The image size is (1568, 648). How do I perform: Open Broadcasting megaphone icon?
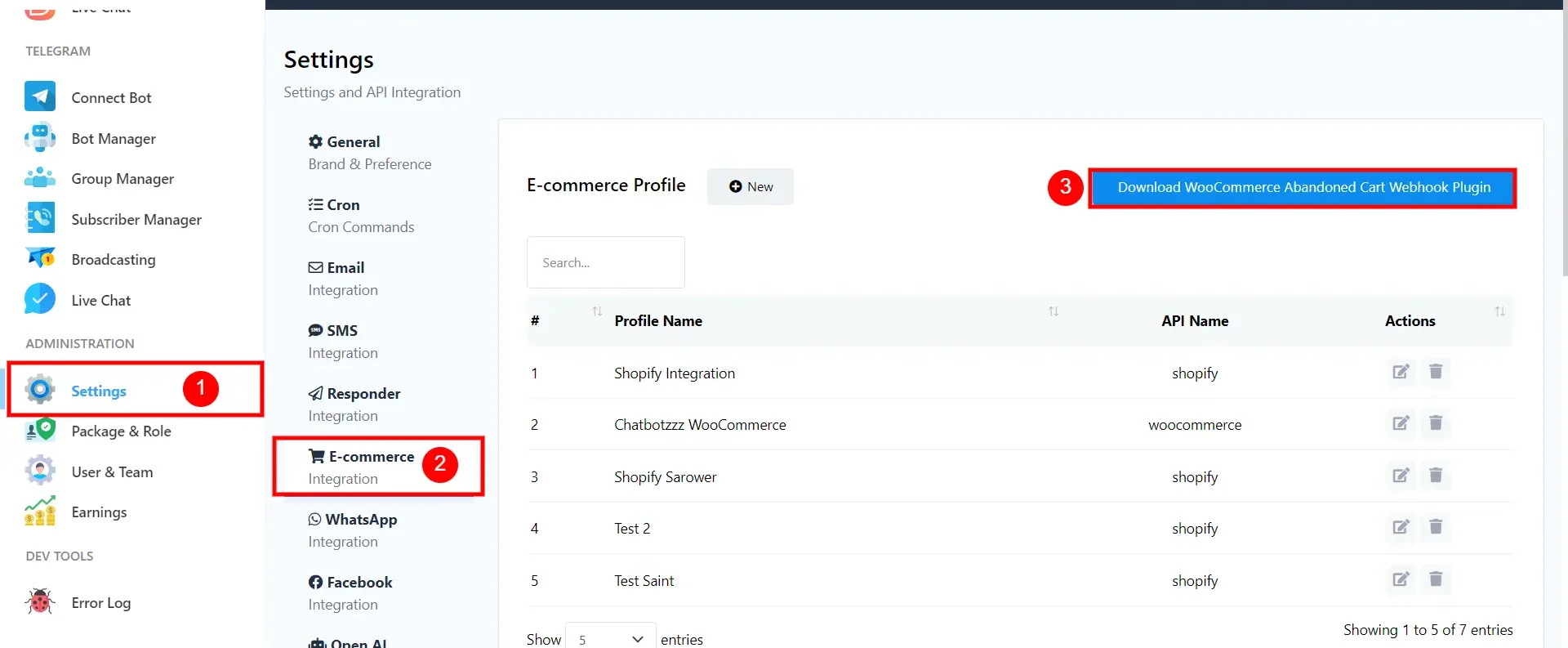(40, 259)
